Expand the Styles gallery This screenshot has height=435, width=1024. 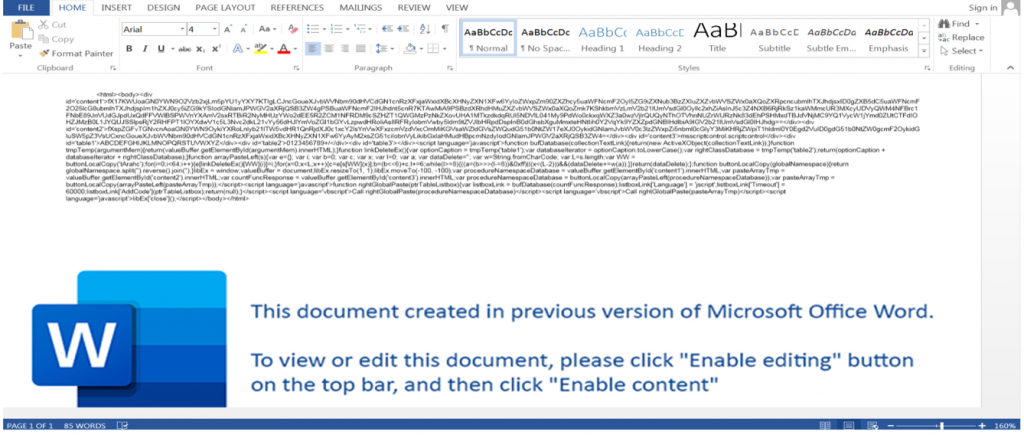924,50
